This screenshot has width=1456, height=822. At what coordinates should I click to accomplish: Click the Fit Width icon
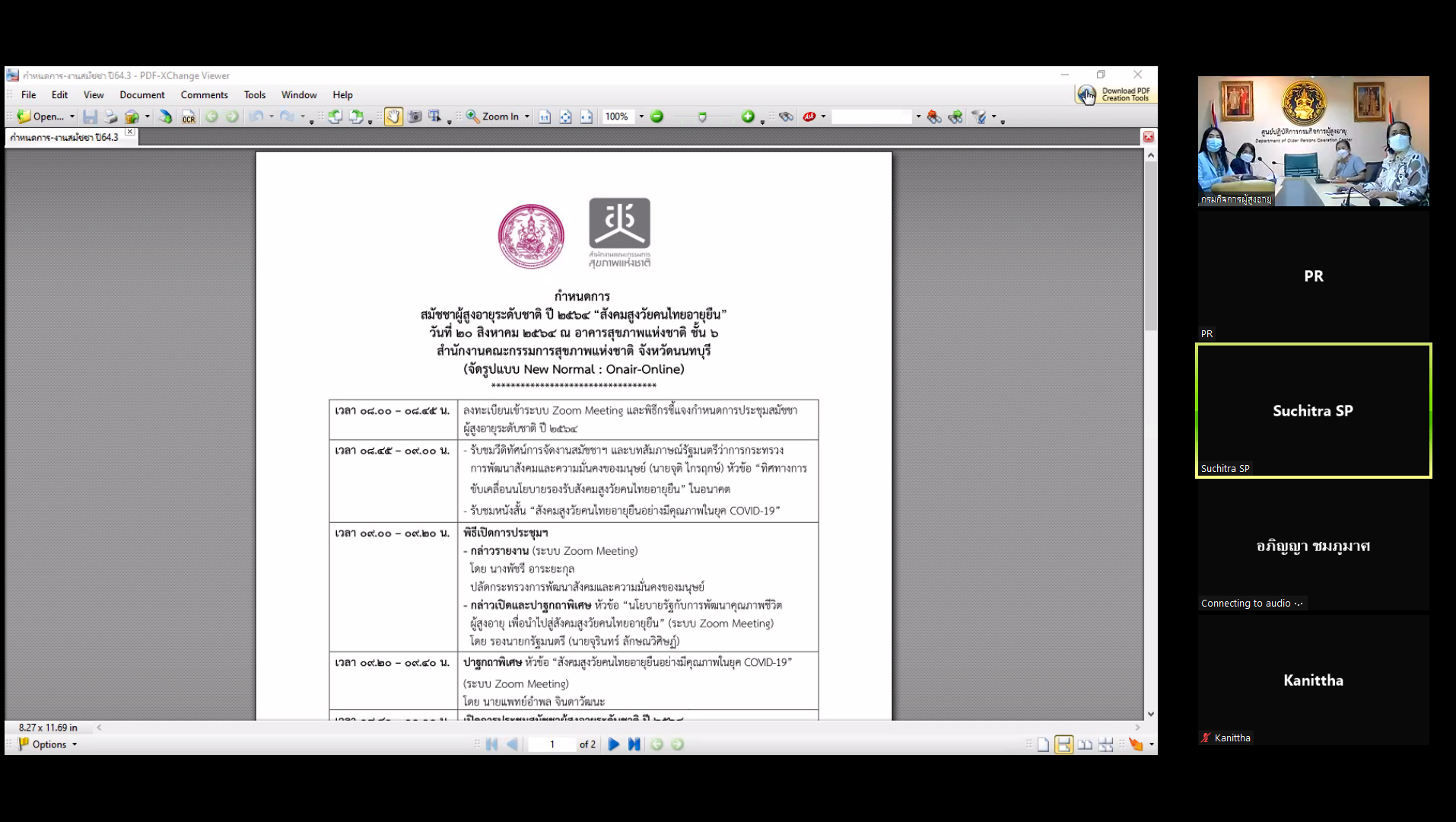[586, 116]
